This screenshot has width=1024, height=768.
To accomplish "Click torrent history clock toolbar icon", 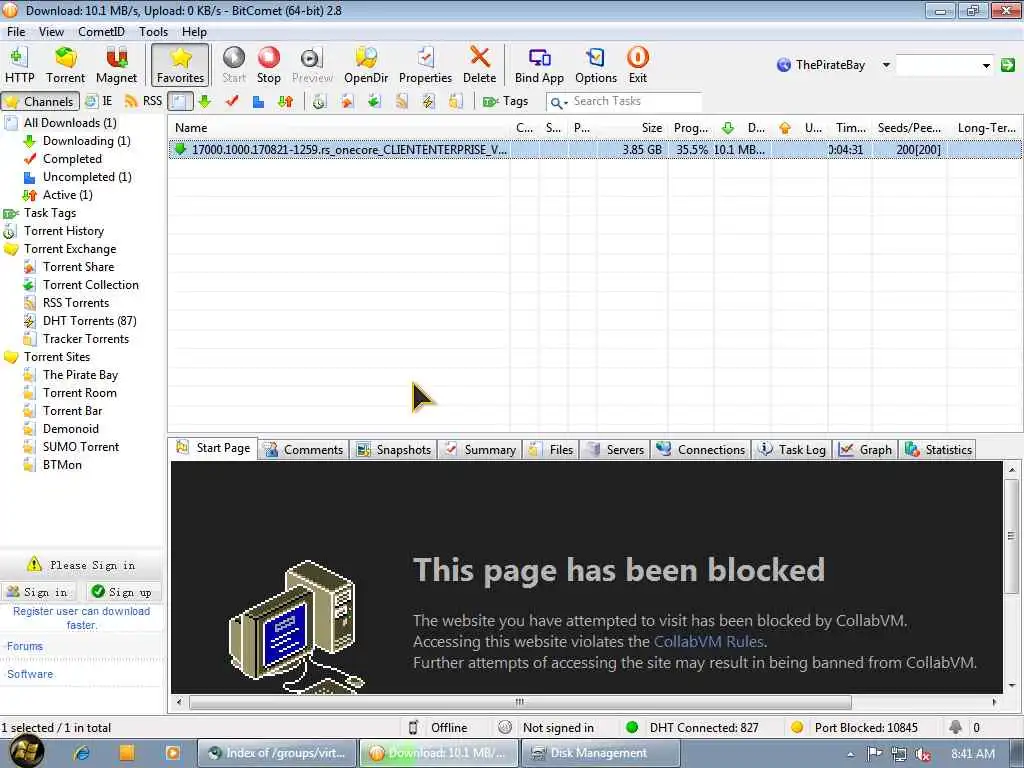I will pos(319,101).
